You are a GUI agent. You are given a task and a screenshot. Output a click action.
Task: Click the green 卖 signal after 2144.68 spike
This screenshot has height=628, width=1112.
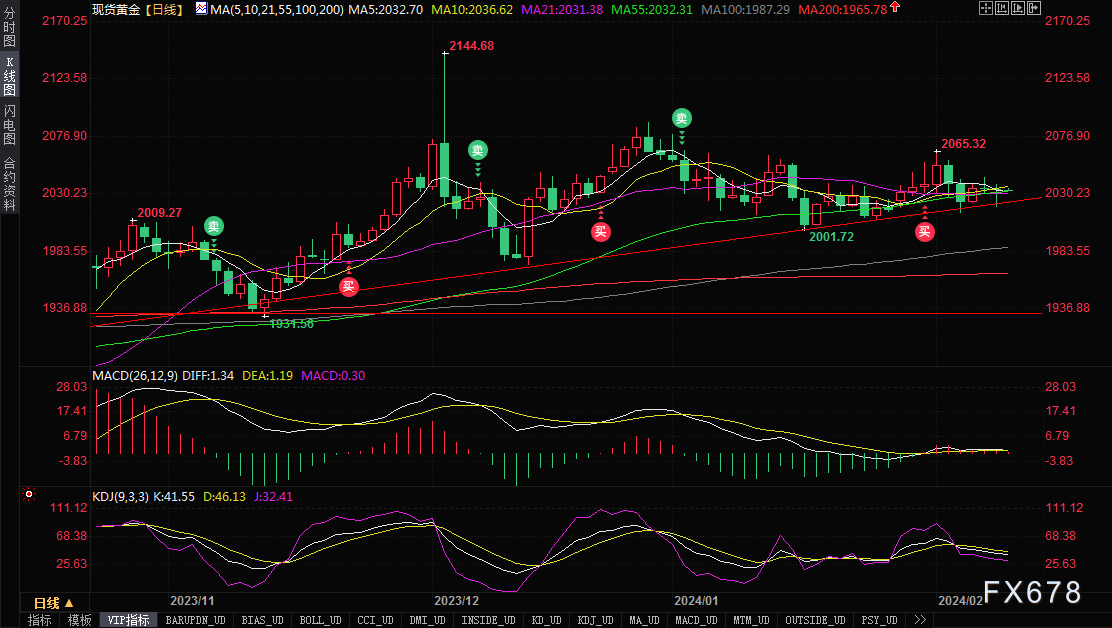(x=478, y=151)
